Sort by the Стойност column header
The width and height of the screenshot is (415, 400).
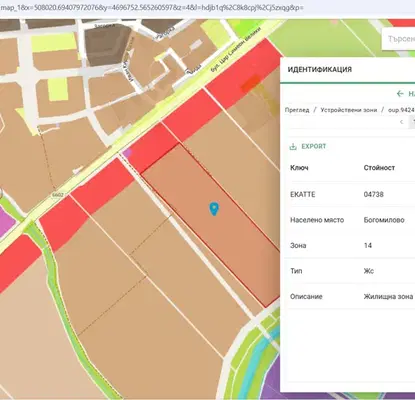(379, 168)
